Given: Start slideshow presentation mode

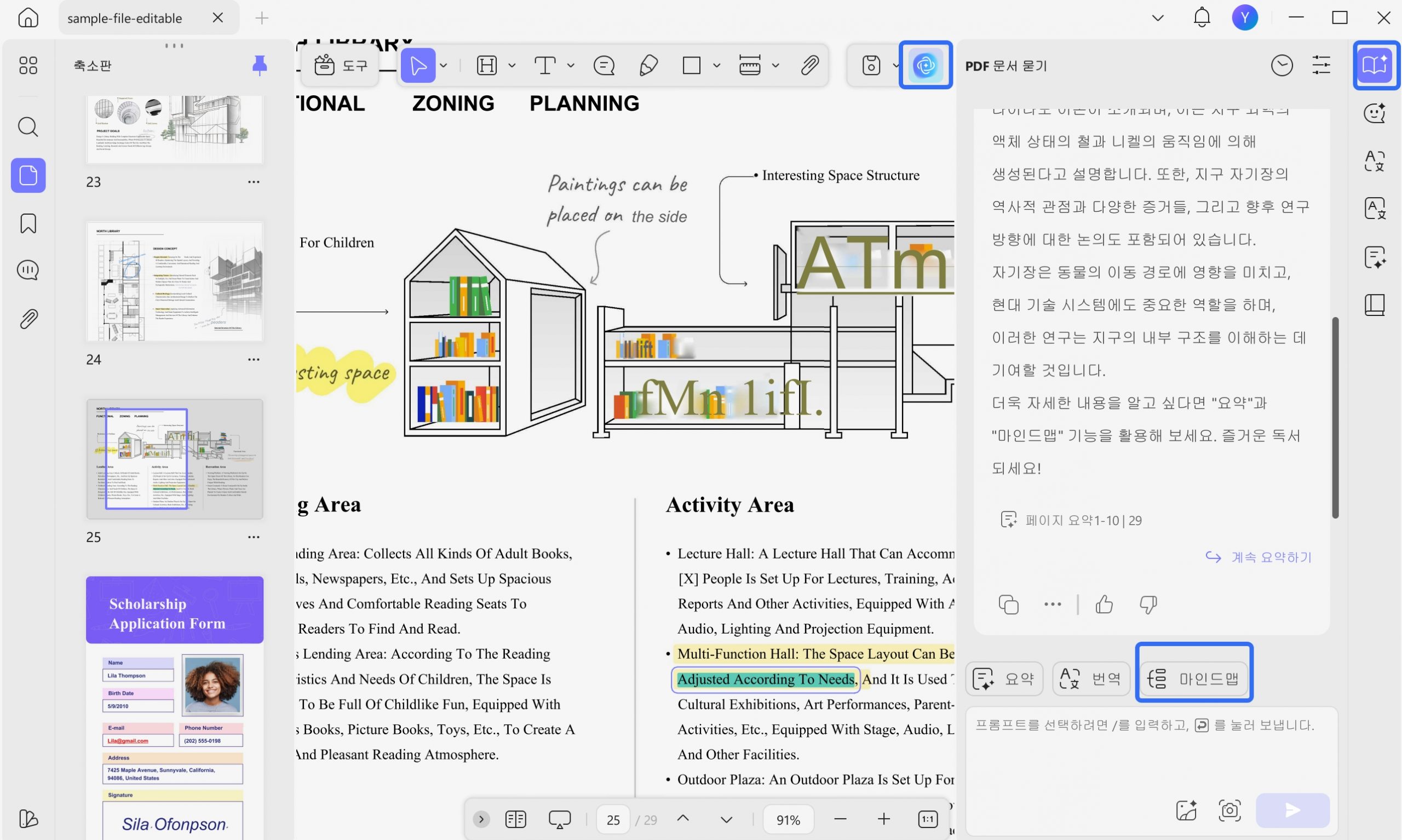Looking at the screenshot, I should (560, 819).
